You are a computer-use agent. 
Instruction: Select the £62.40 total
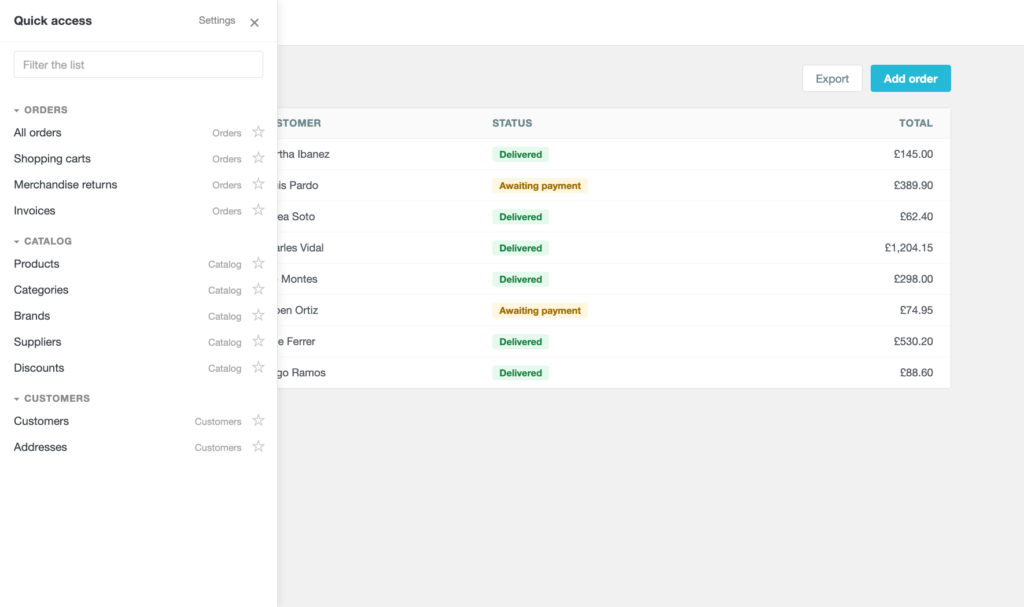click(x=916, y=217)
